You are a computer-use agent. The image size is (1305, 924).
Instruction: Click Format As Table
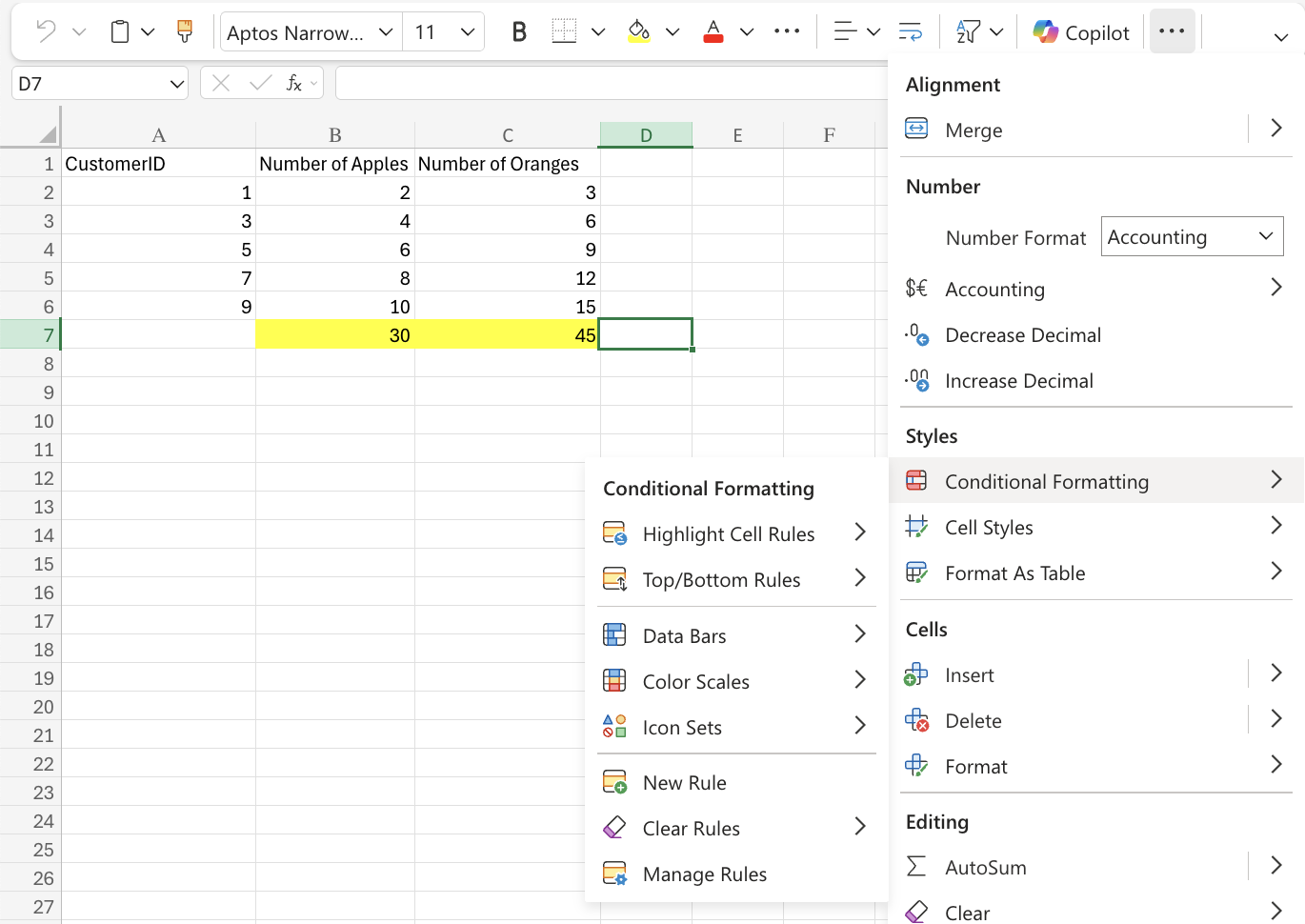(x=1015, y=572)
